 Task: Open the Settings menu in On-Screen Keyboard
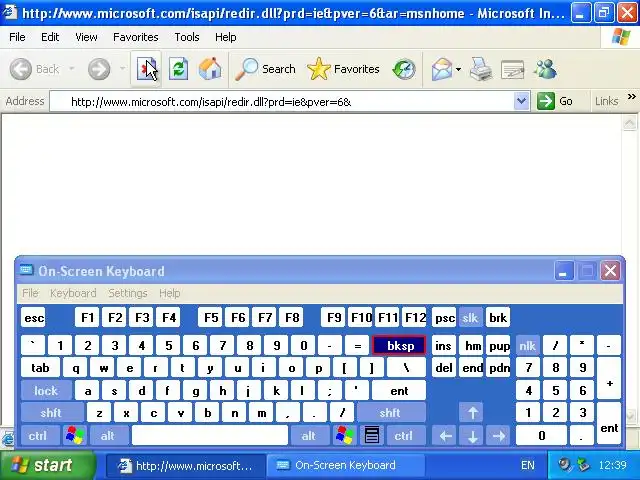(128, 293)
